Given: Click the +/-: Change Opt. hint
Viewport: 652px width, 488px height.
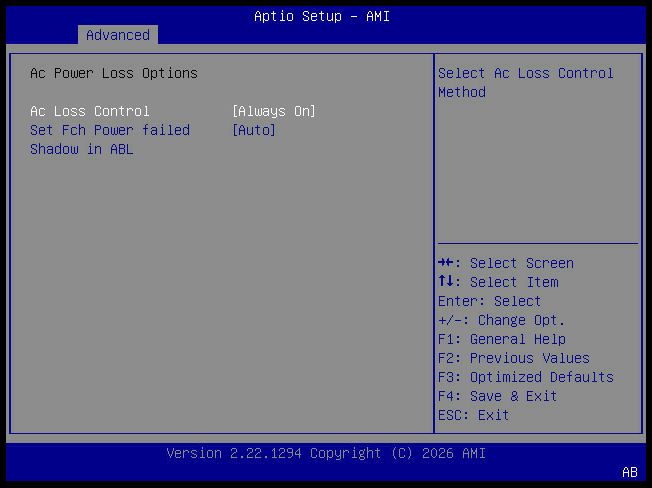Looking at the screenshot, I should [x=501, y=320].
